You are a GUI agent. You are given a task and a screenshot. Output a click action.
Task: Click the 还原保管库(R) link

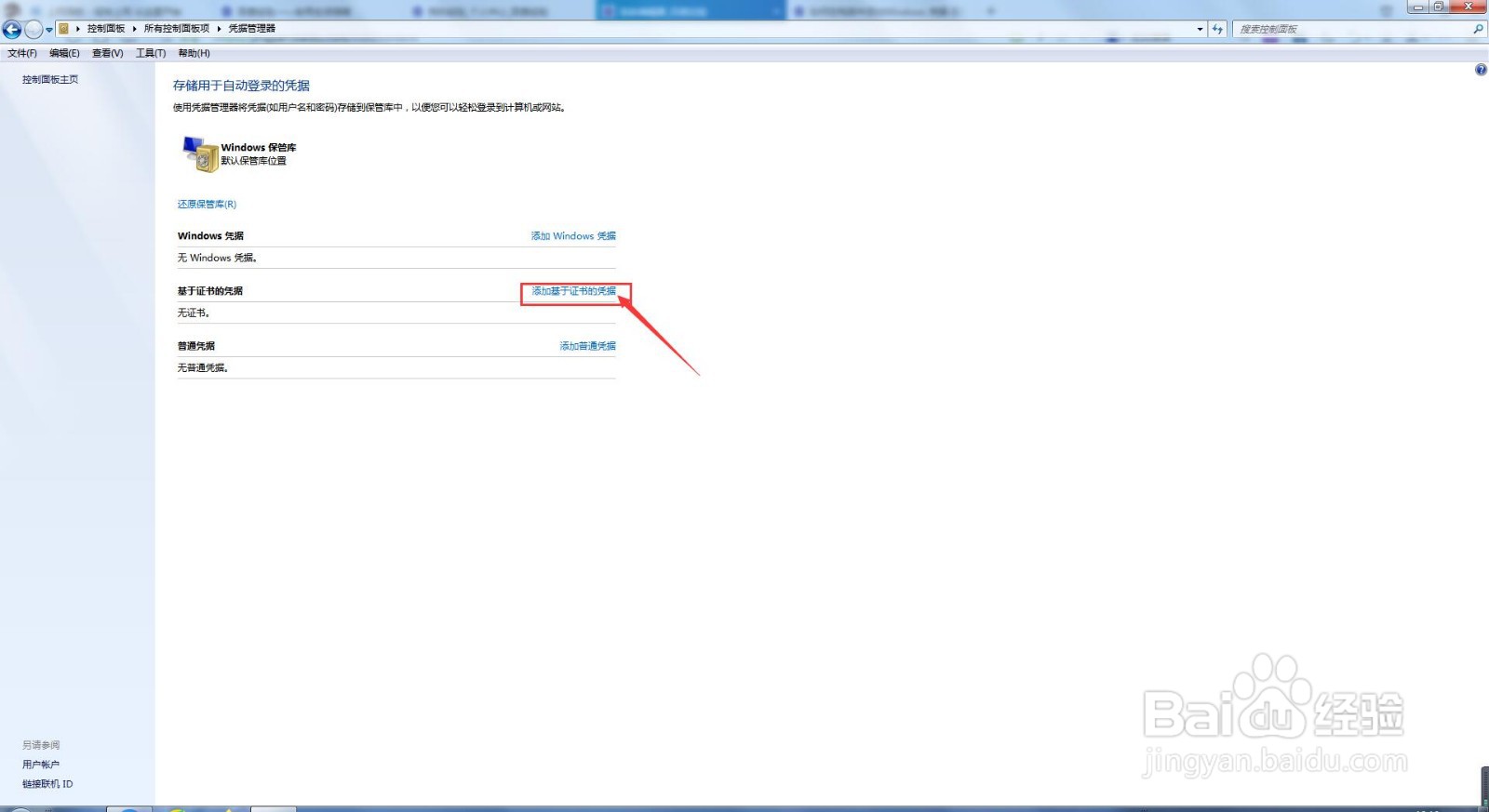[x=207, y=205]
